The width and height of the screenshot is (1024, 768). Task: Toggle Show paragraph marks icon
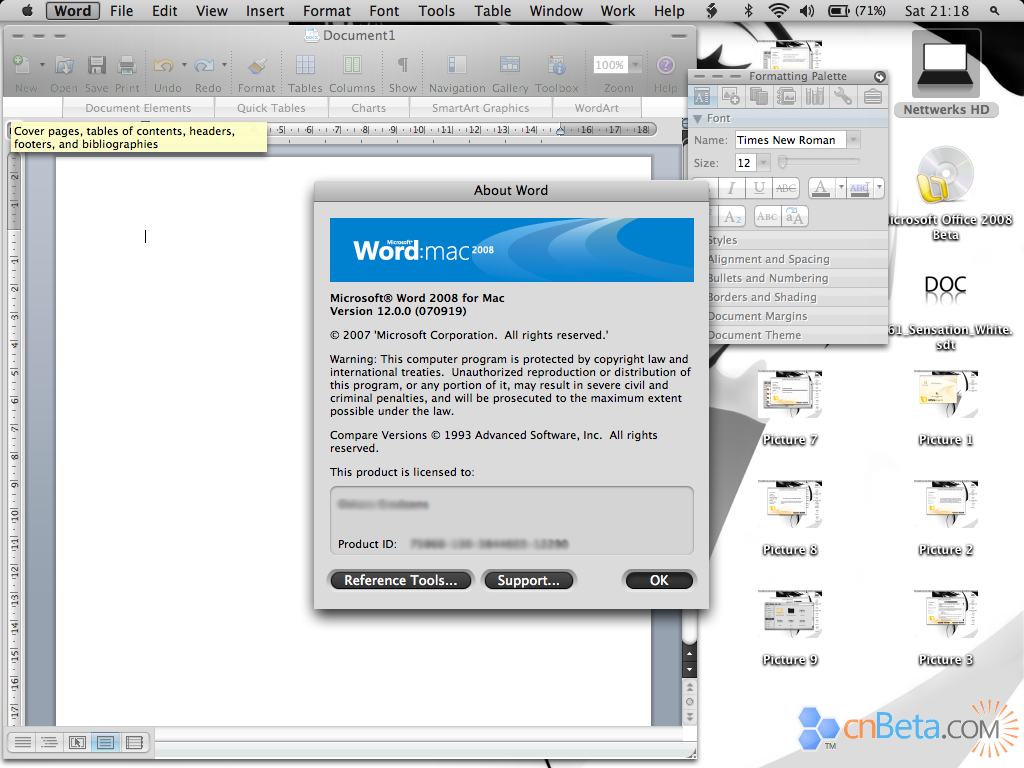pyautogui.click(x=403, y=65)
